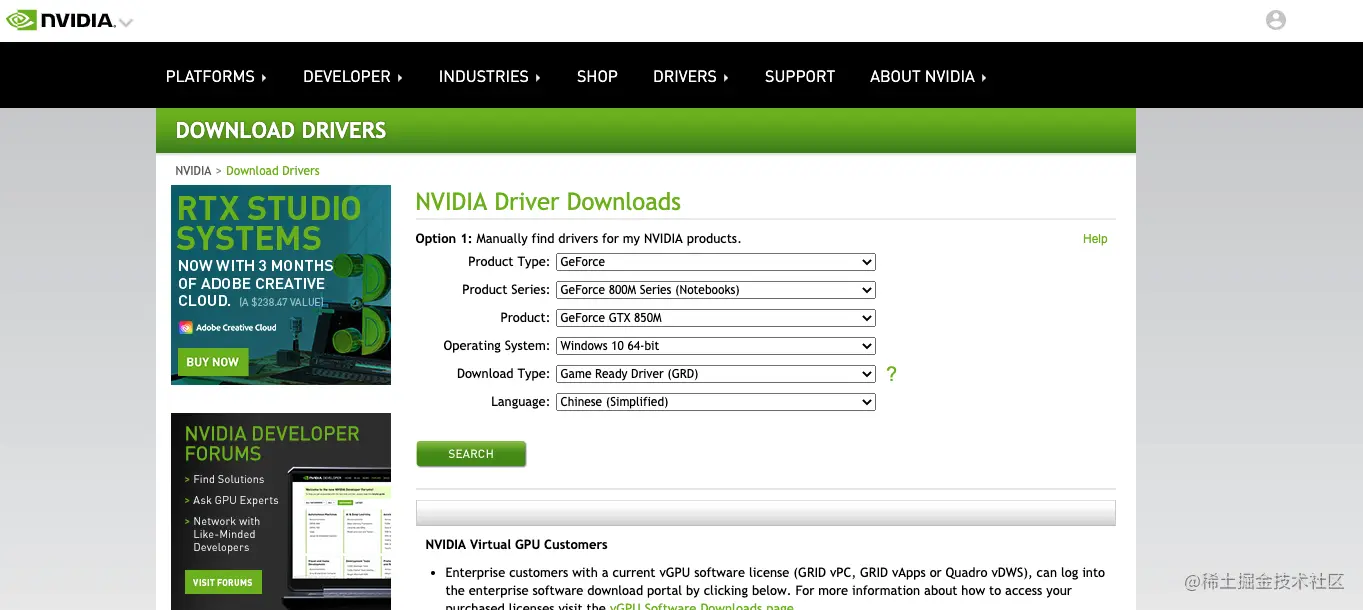1363x610 pixels.
Task: Open the DRIVERS menu
Action: (x=691, y=76)
